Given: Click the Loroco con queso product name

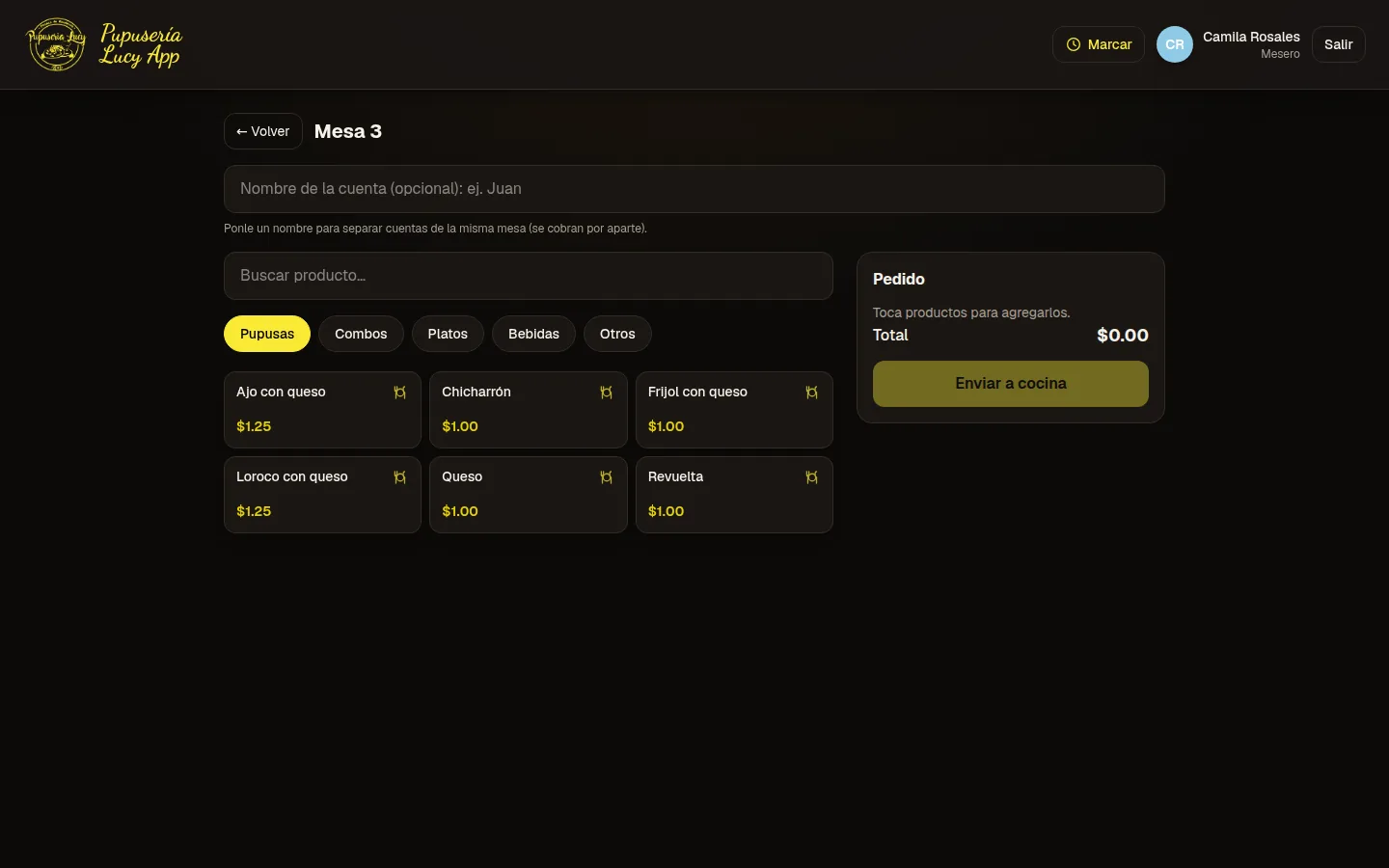Looking at the screenshot, I should click(292, 476).
